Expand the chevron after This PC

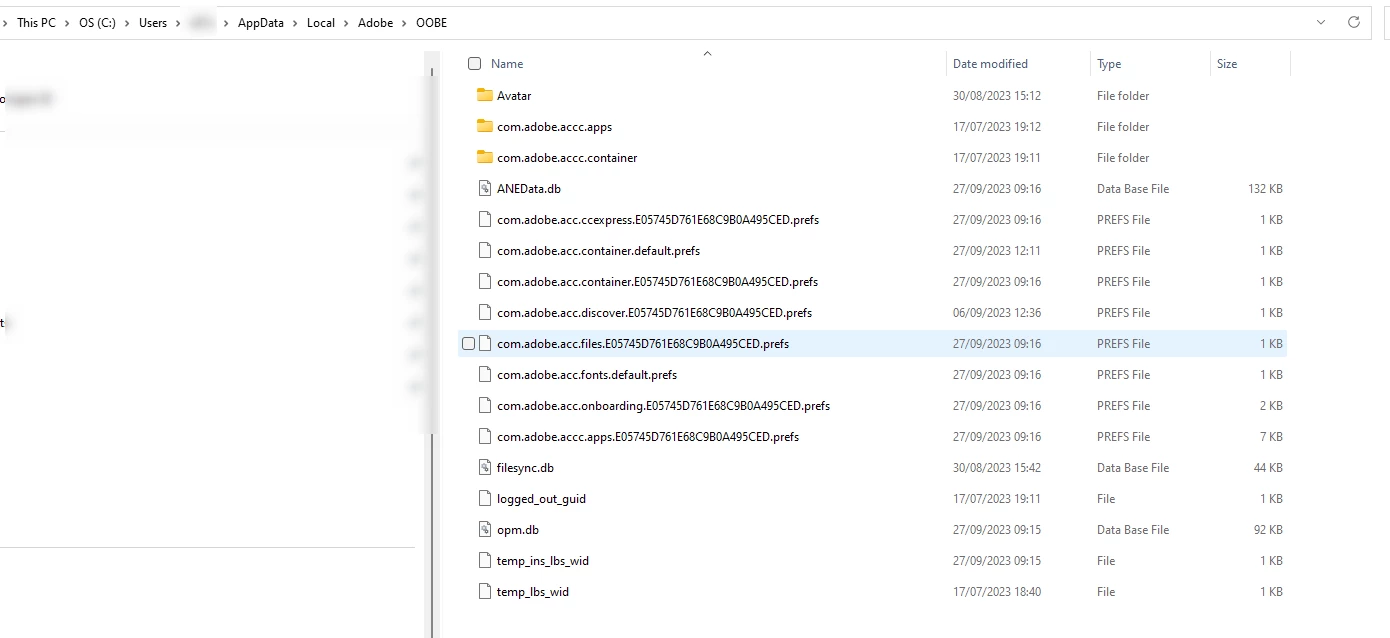click(67, 23)
